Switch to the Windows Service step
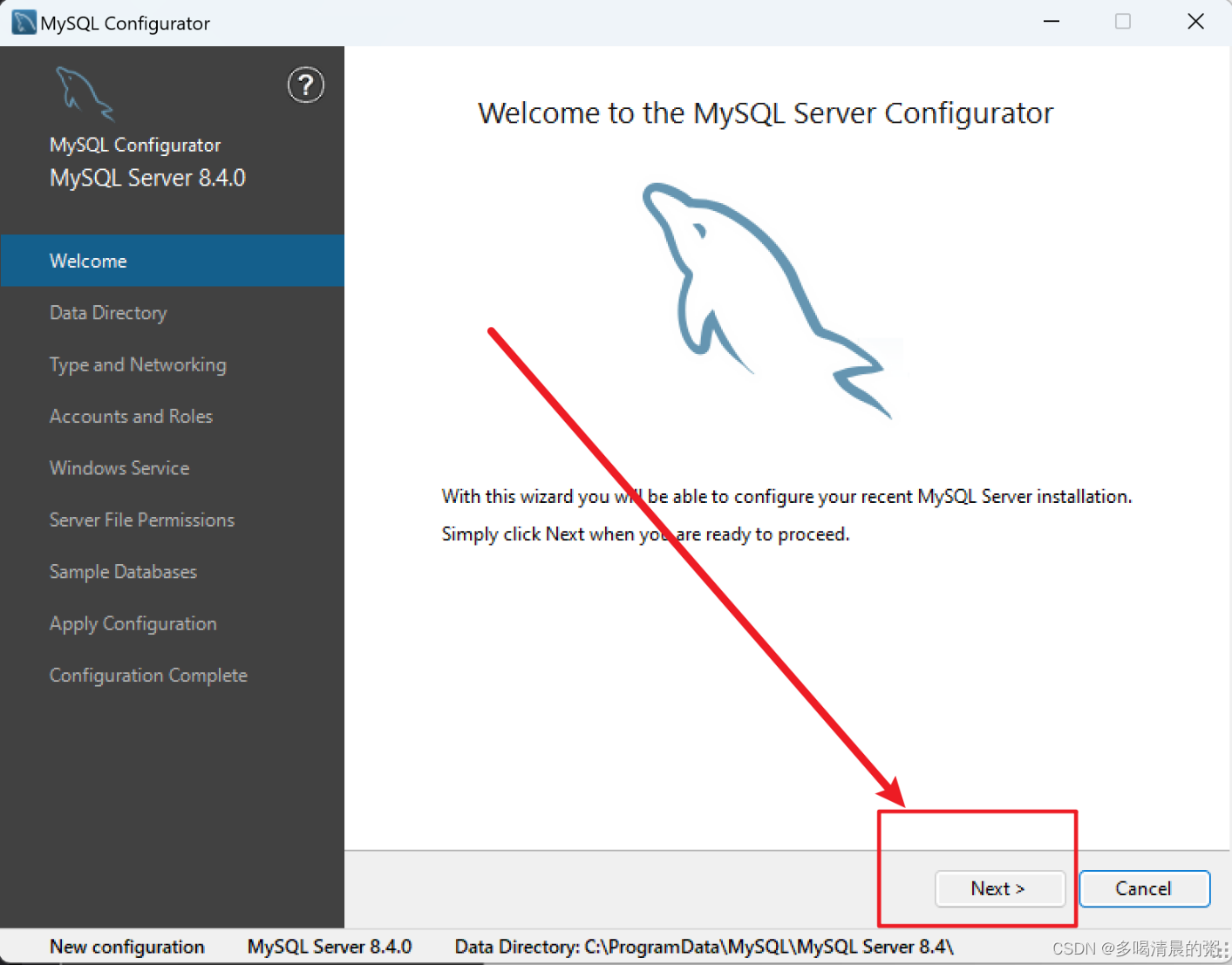 pos(173,468)
